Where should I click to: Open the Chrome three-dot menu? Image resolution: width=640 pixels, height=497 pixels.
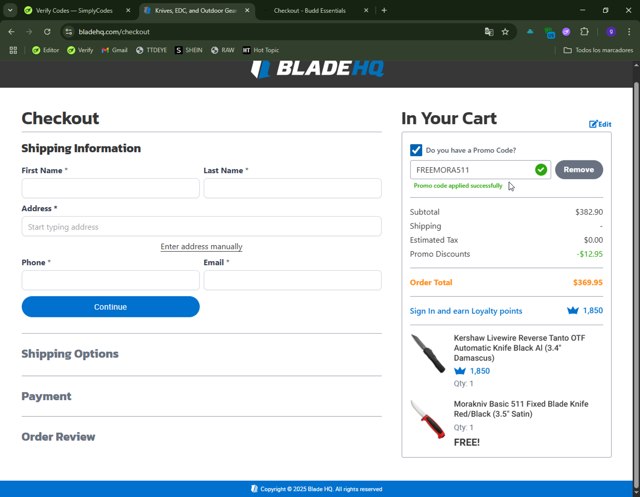click(629, 32)
